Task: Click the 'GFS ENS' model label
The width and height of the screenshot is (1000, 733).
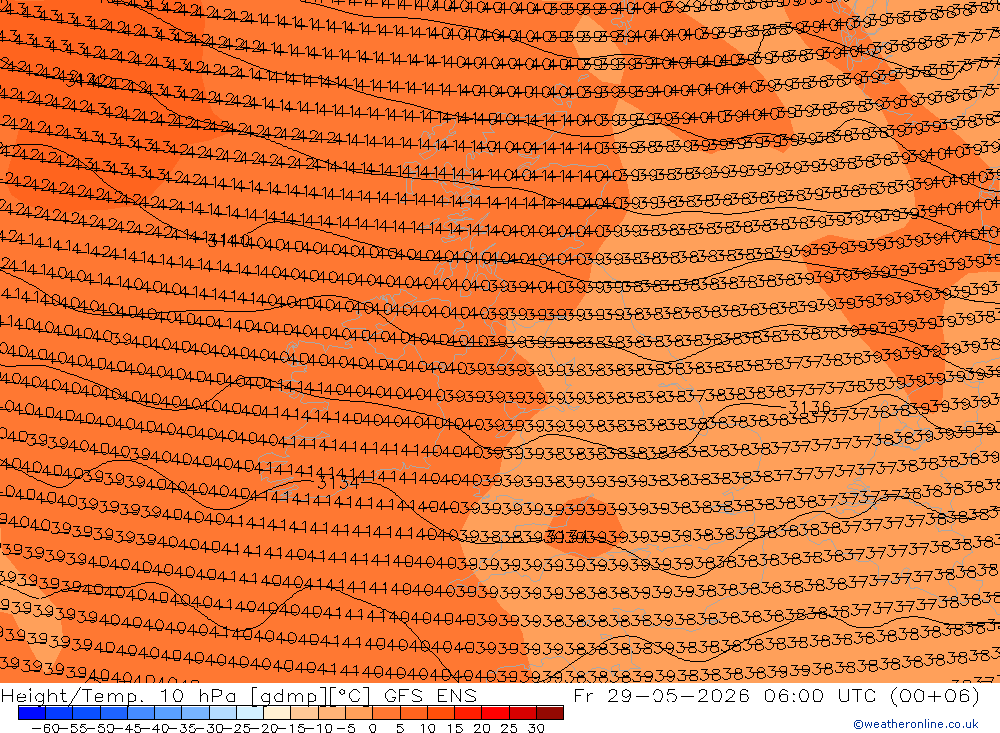Action: pos(430,695)
